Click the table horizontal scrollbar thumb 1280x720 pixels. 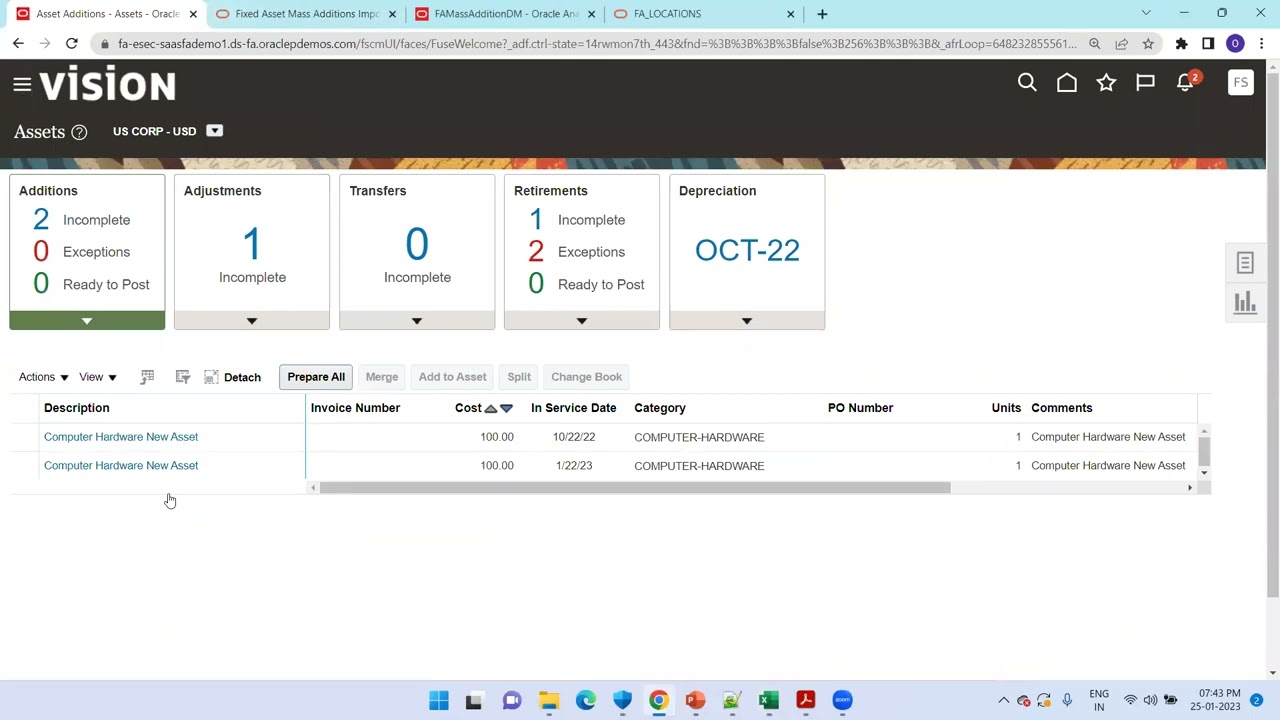[635, 488]
